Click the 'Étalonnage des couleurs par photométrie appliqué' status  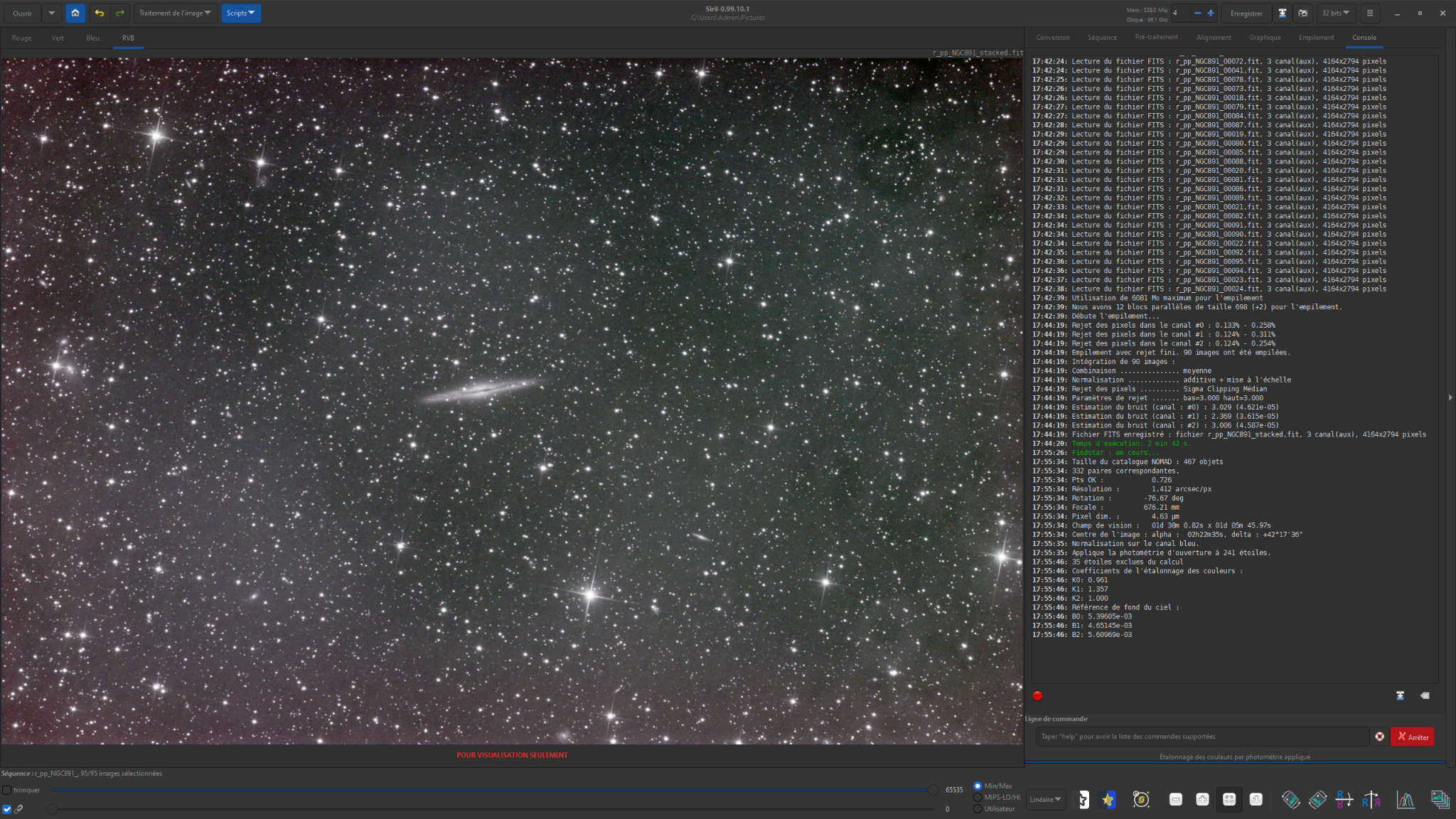click(1235, 756)
